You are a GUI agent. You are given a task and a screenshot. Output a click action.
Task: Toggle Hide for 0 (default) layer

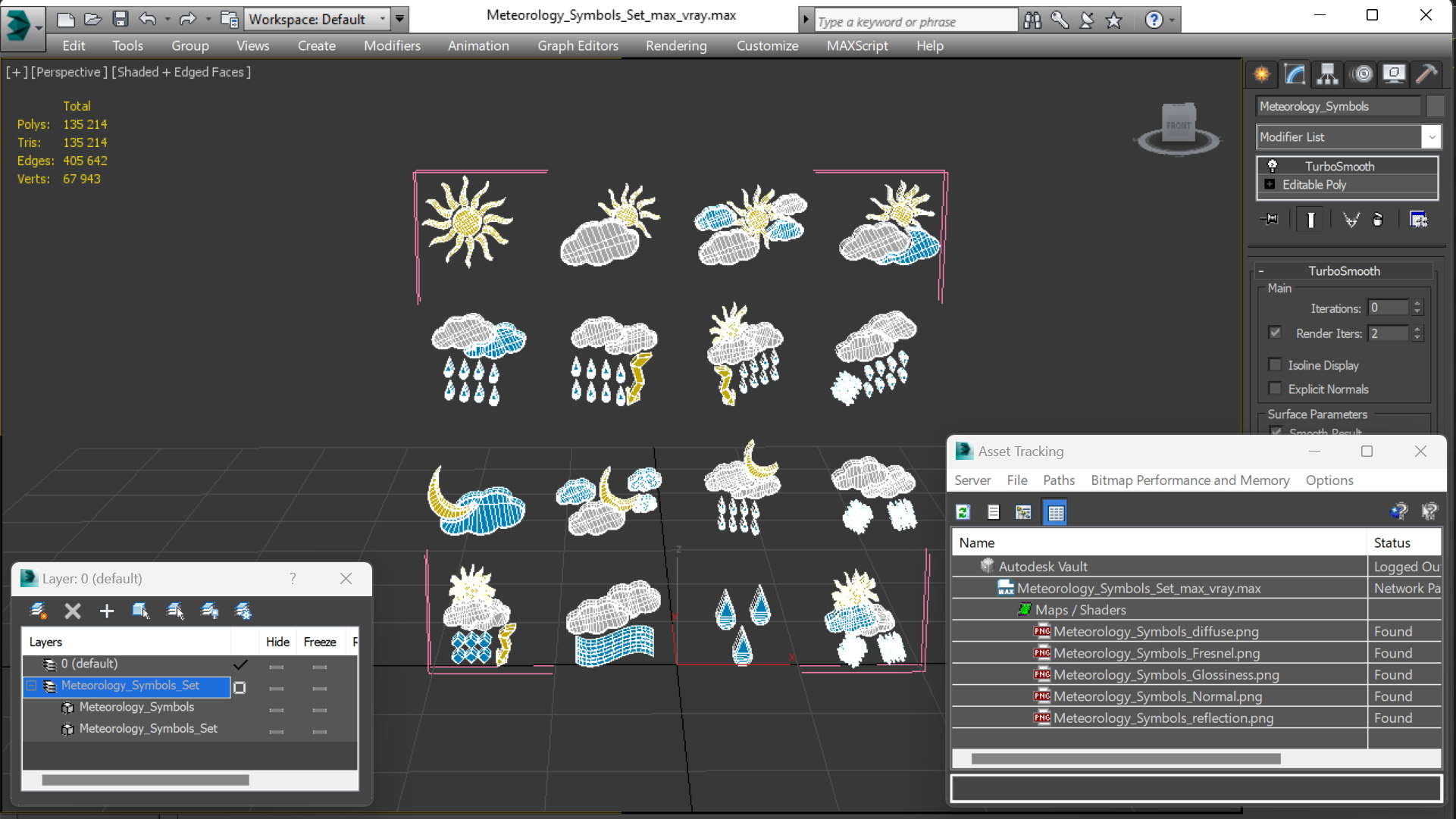[x=277, y=666]
